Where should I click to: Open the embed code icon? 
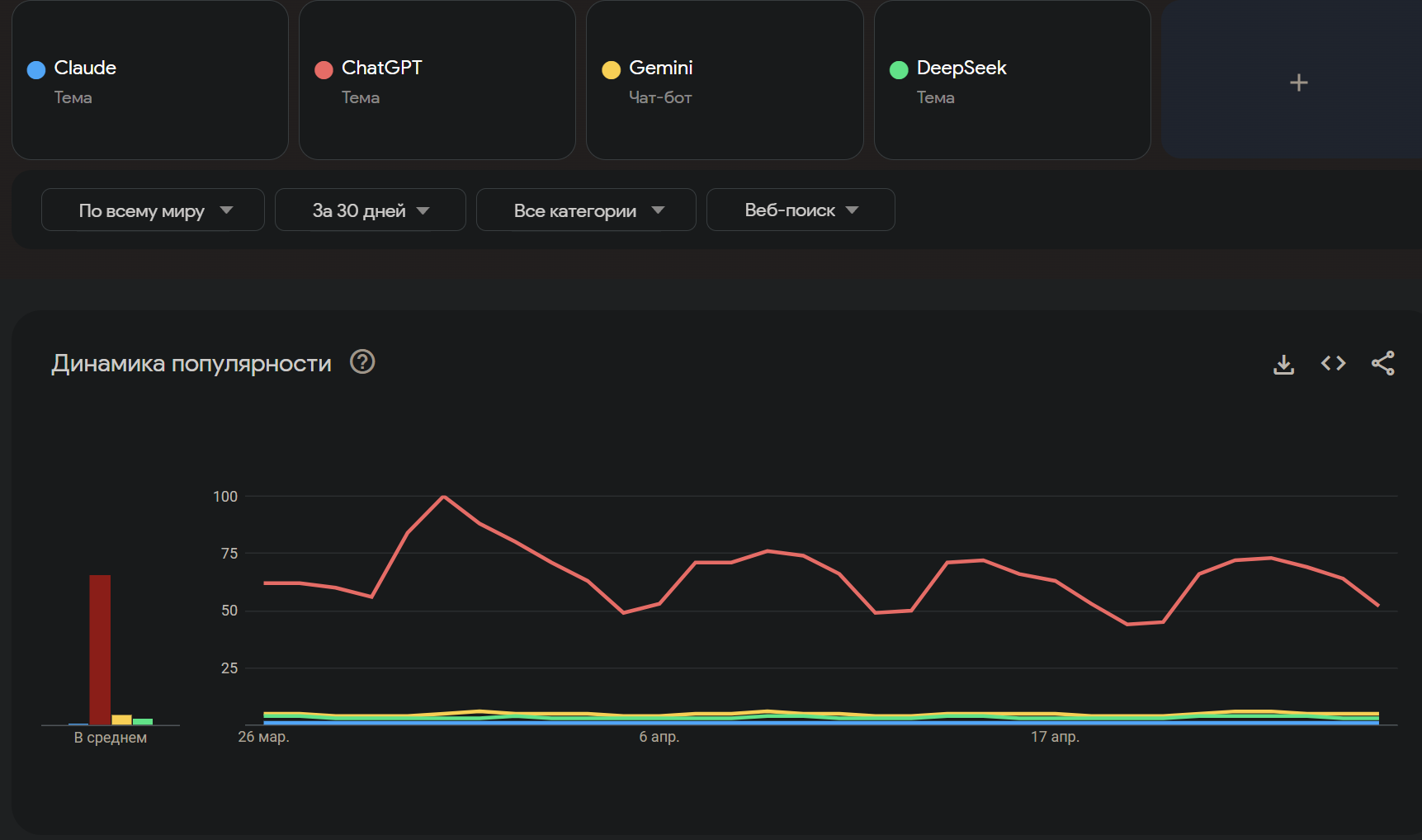point(1333,363)
